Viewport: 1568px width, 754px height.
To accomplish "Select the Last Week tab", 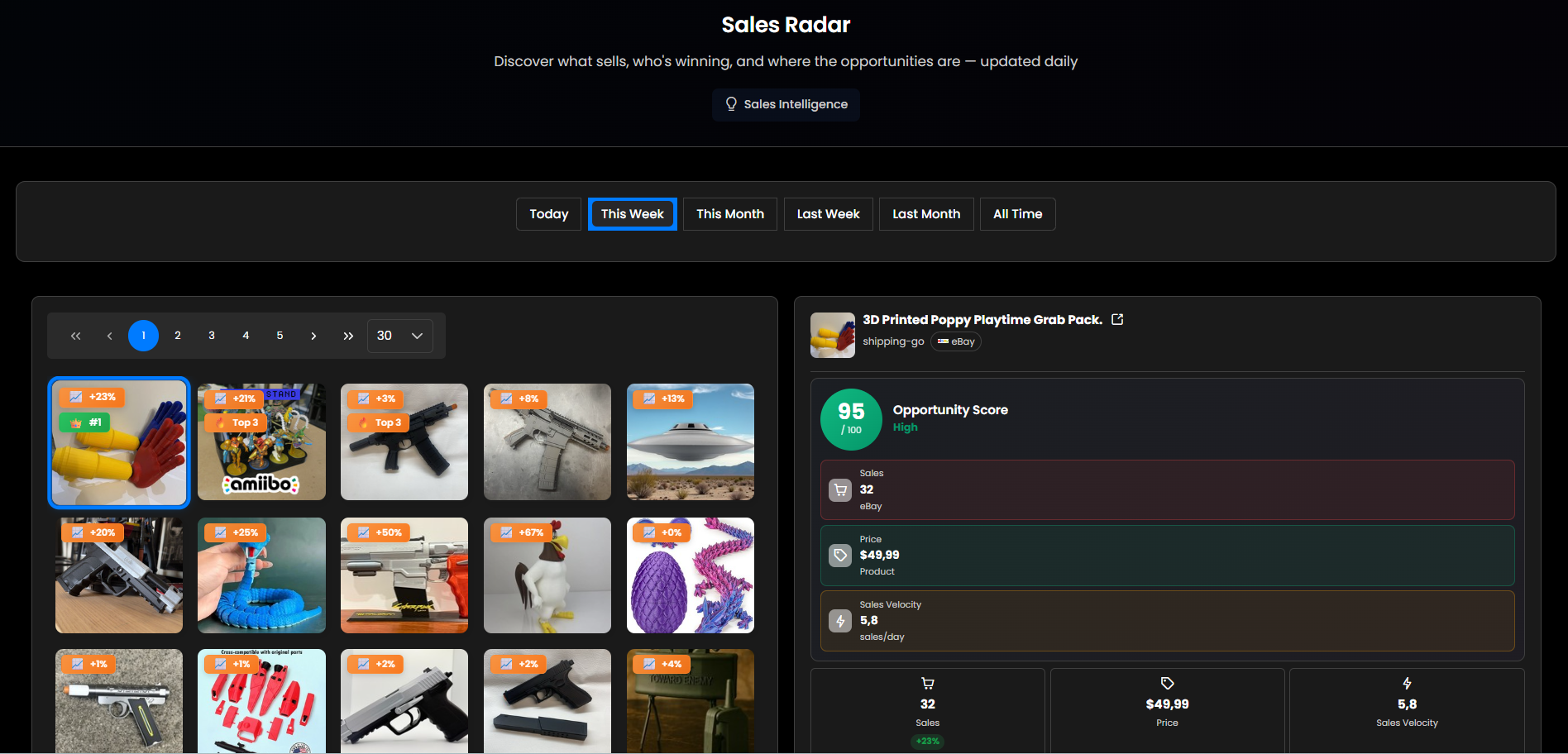I will tap(828, 214).
